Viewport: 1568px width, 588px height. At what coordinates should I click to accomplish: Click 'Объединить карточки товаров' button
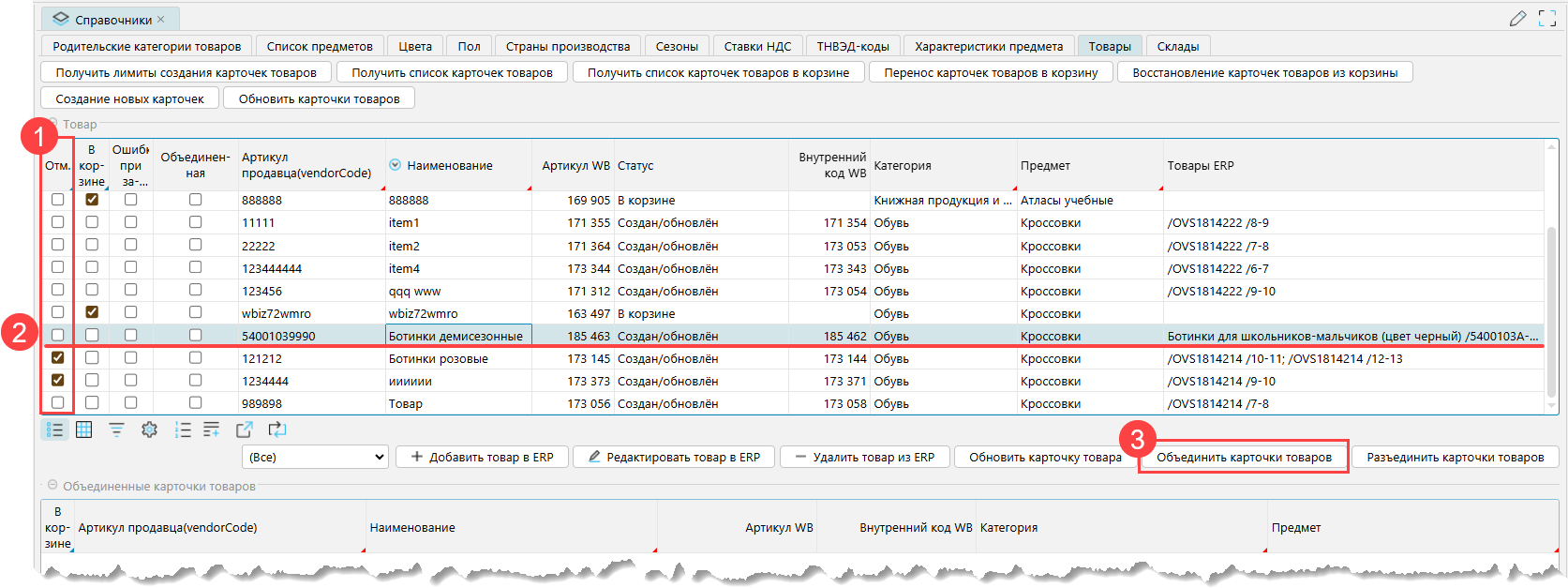click(x=1243, y=457)
